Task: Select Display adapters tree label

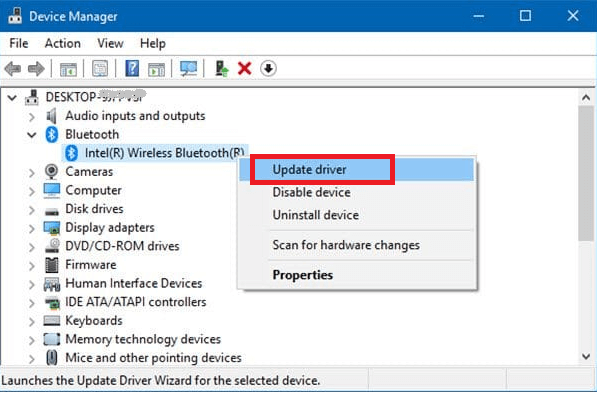Action: coord(110,228)
